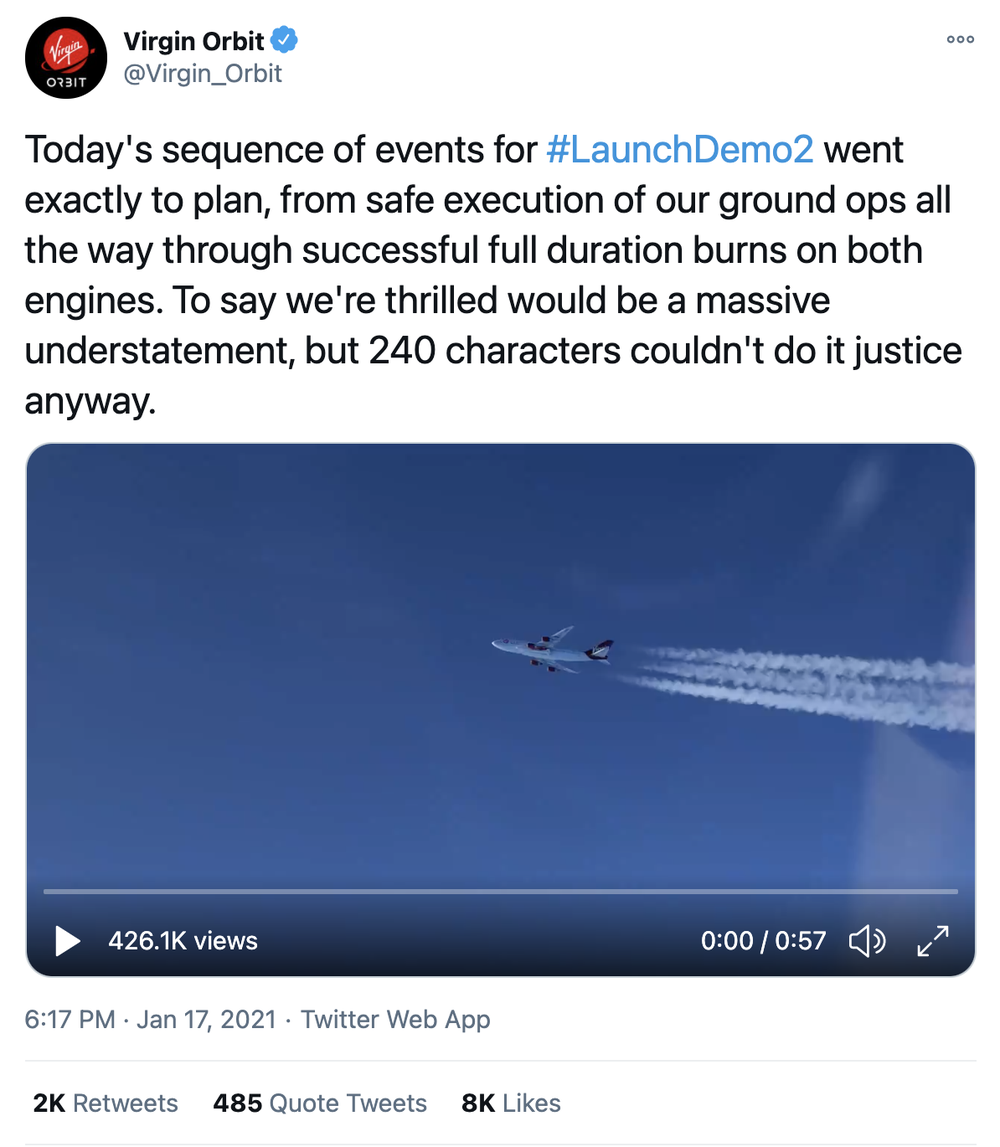Mute the video with the speaker icon
The image size is (1000, 1147).
point(866,940)
